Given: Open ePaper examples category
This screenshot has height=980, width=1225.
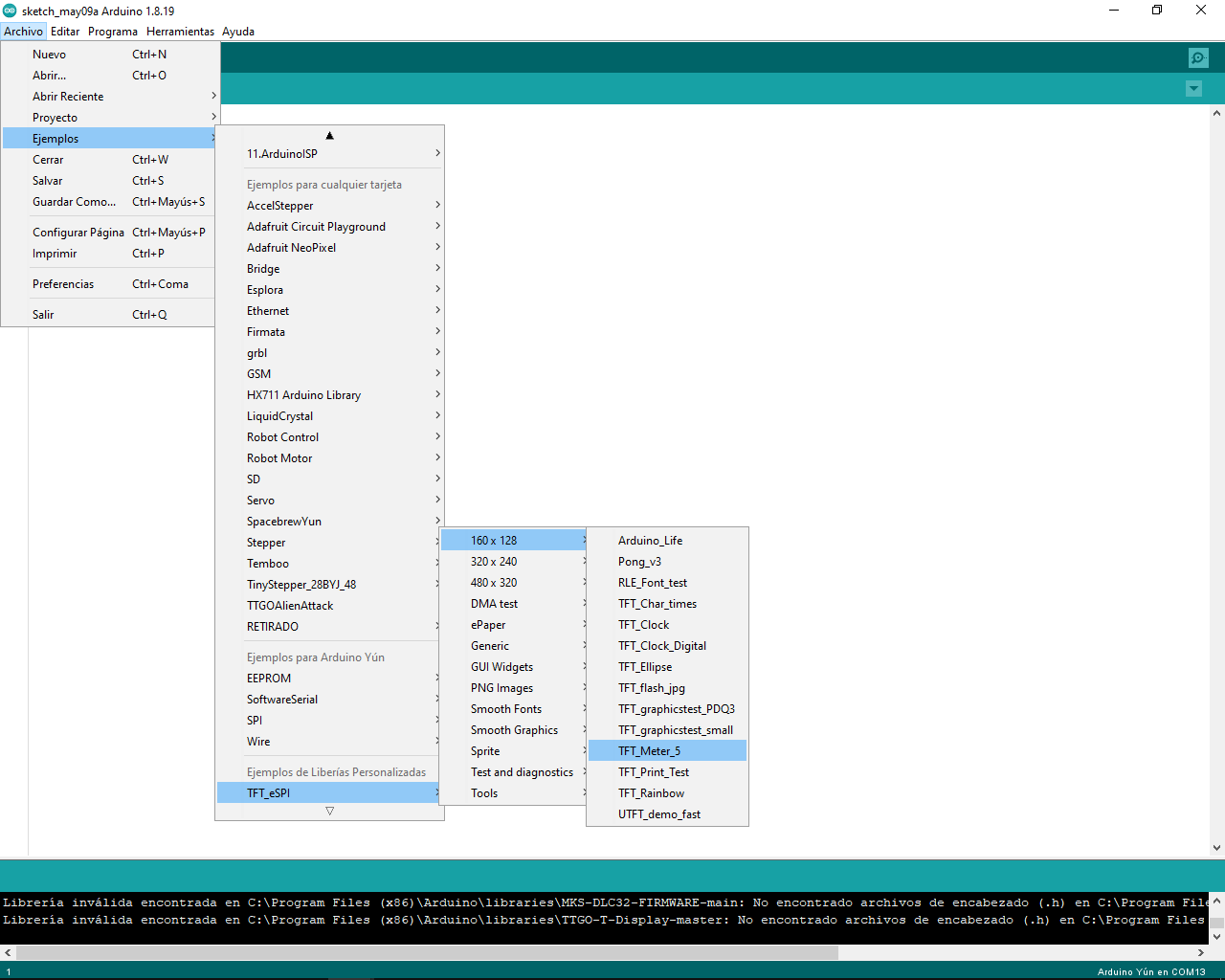Looking at the screenshot, I should [x=514, y=625].
